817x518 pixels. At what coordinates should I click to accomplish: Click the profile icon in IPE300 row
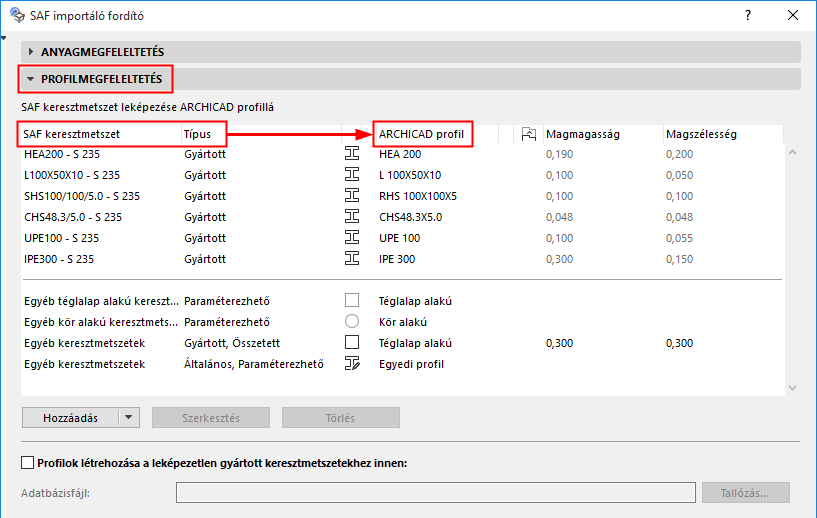[352, 258]
